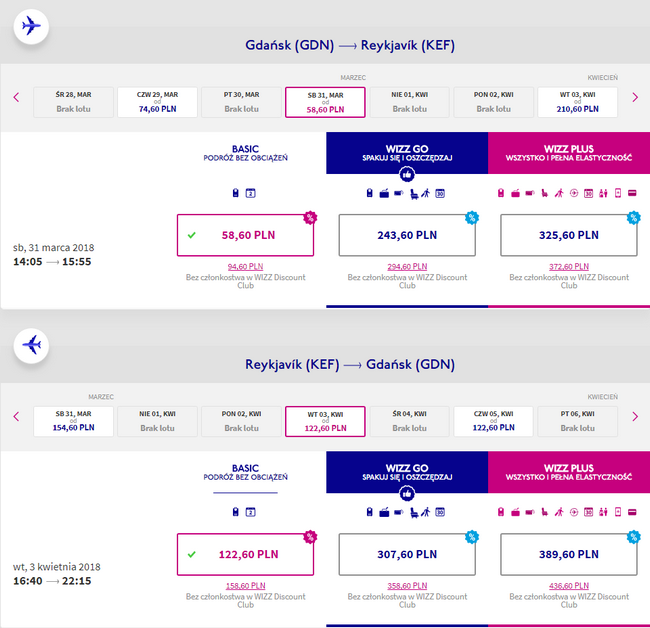Click the blue percent badge on 243,60 PLN fare
Viewport: 650px width, 628px height.
(472, 218)
